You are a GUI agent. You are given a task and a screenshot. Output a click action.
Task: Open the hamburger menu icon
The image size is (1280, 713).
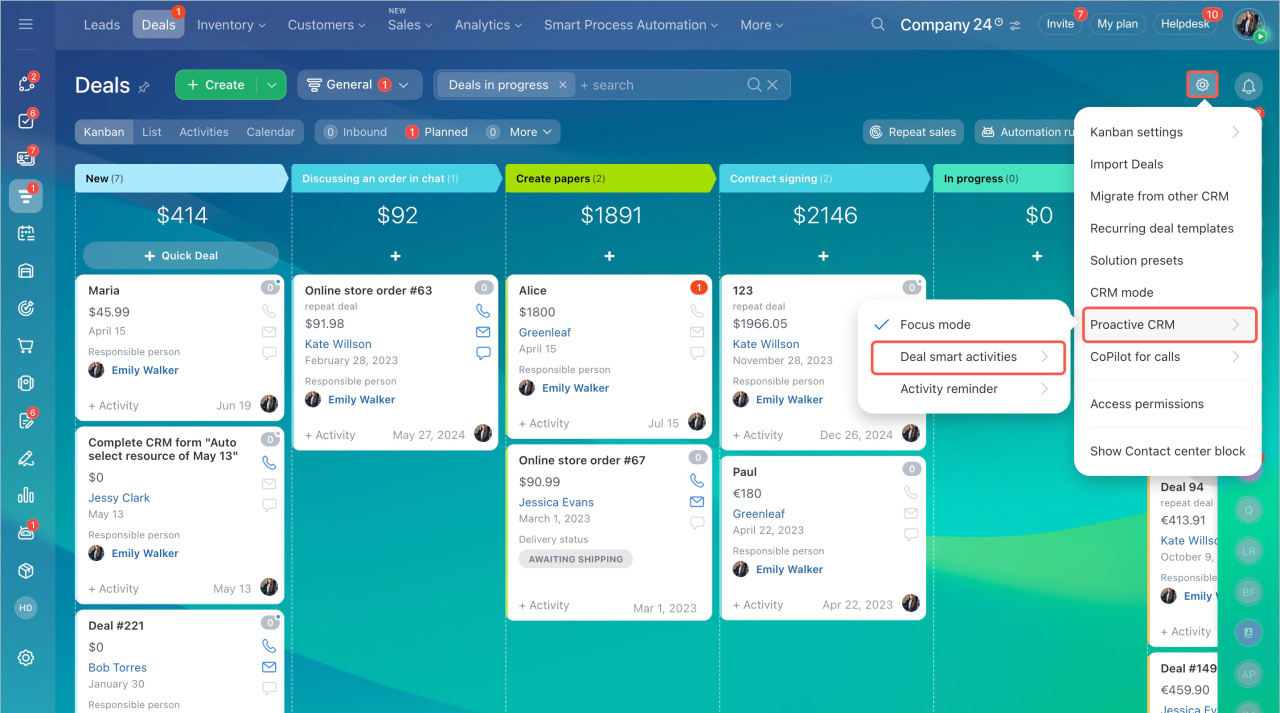pos(26,25)
